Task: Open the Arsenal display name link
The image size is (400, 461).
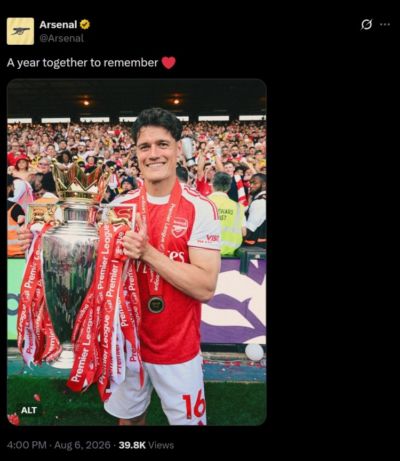Action: [x=58, y=25]
